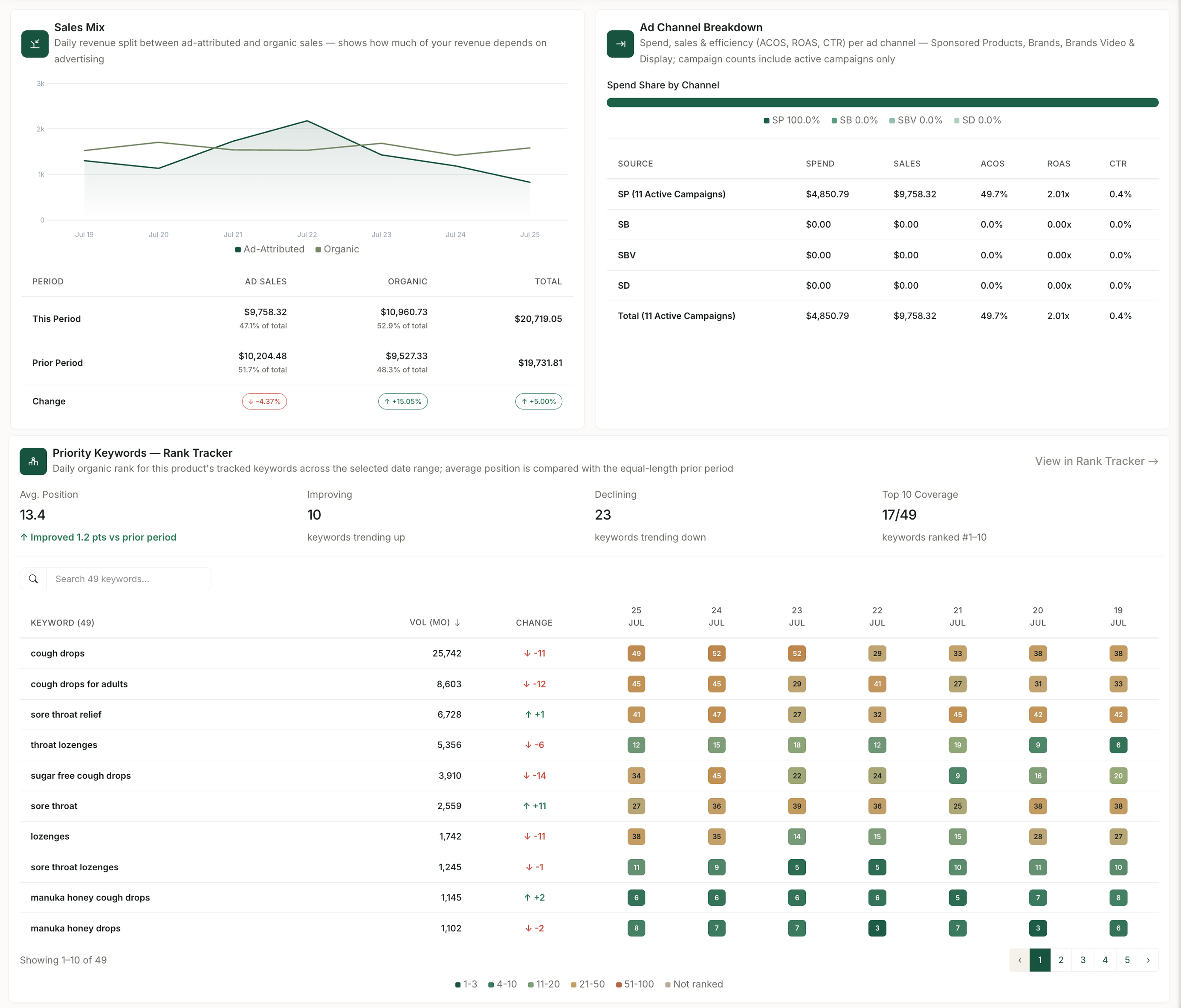Open the sugar free cough drops keyword row

click(589, 775)
